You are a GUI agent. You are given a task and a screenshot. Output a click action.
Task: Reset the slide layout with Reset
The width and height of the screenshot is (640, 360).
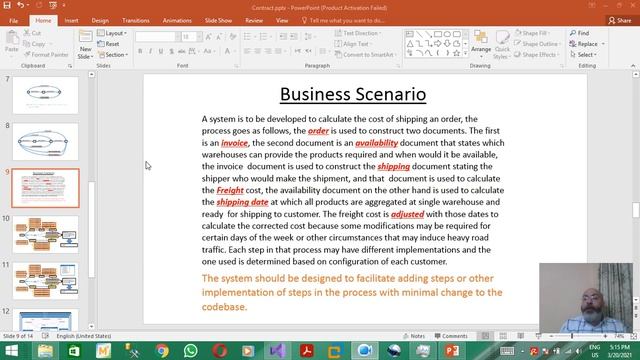(109, 44)
